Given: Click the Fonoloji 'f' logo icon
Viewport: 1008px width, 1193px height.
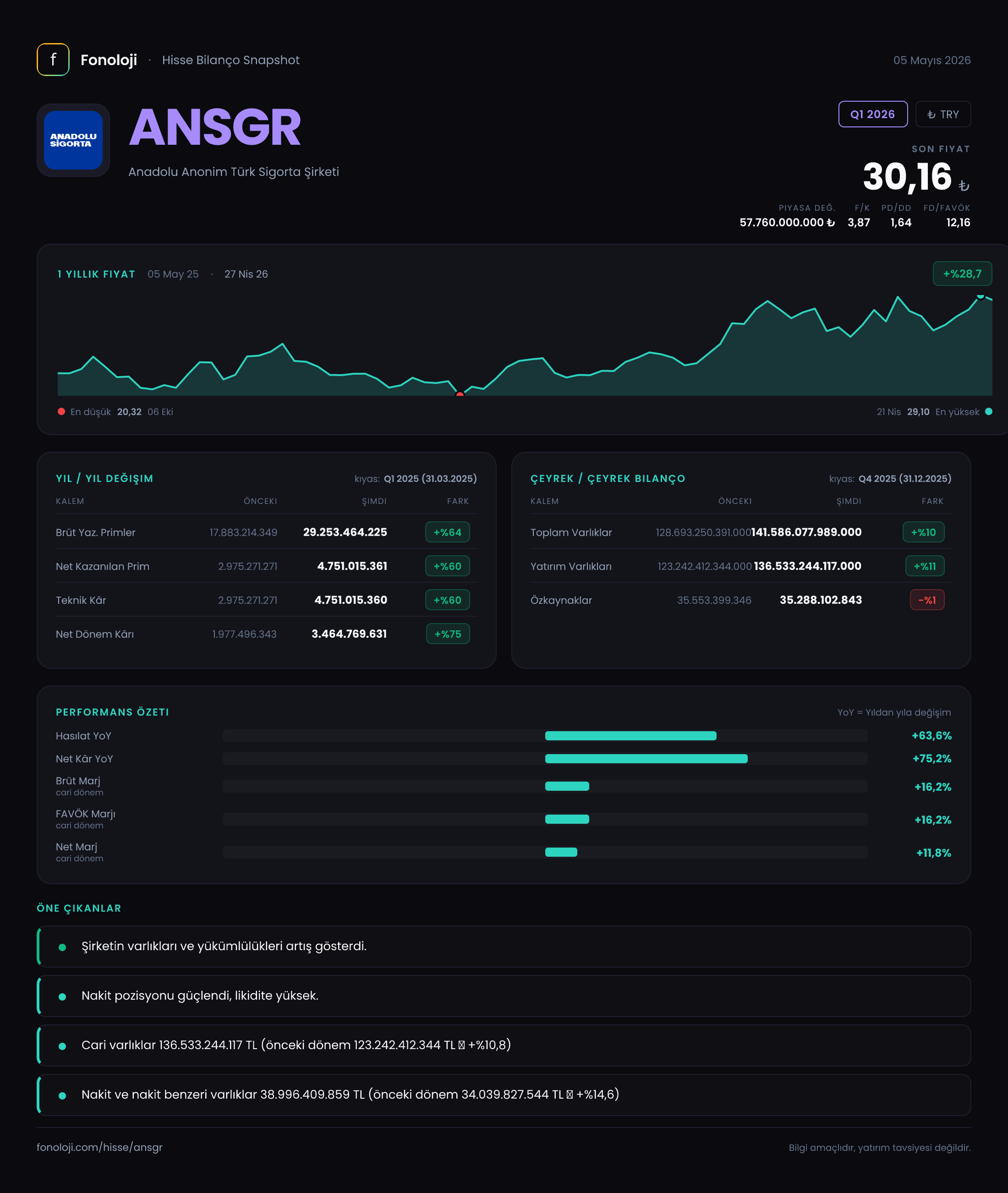Looking at the screenshot, I should click(53, 60).
